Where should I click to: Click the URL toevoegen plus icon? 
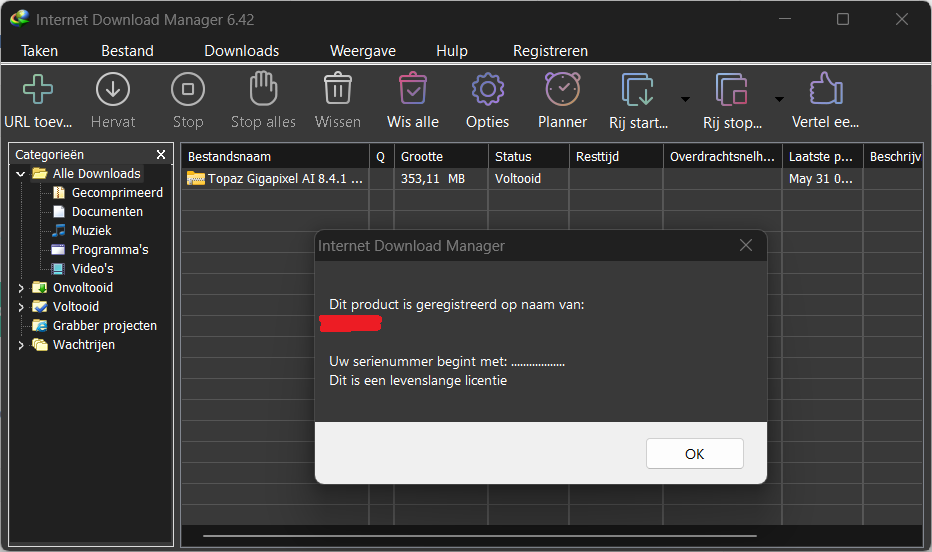pos(38,89)
